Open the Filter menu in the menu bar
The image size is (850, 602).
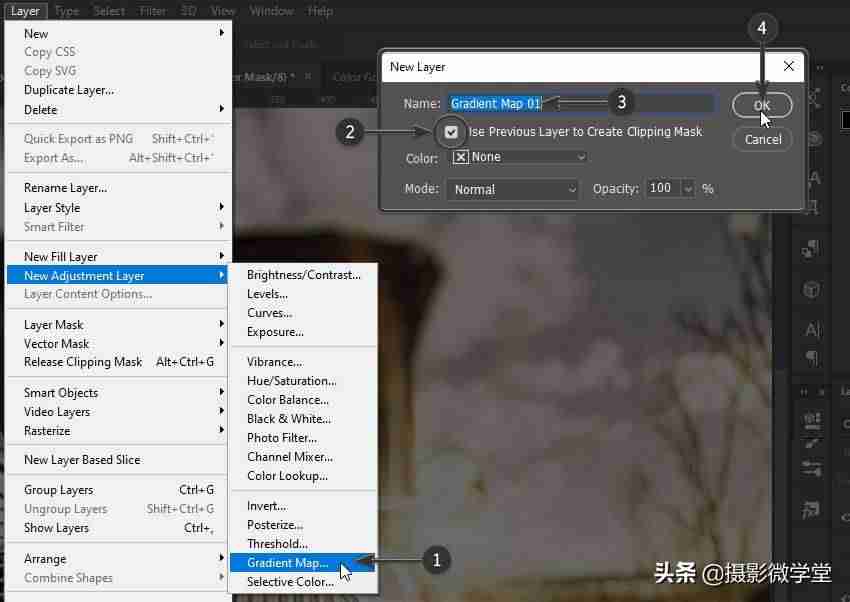(153, 11)
